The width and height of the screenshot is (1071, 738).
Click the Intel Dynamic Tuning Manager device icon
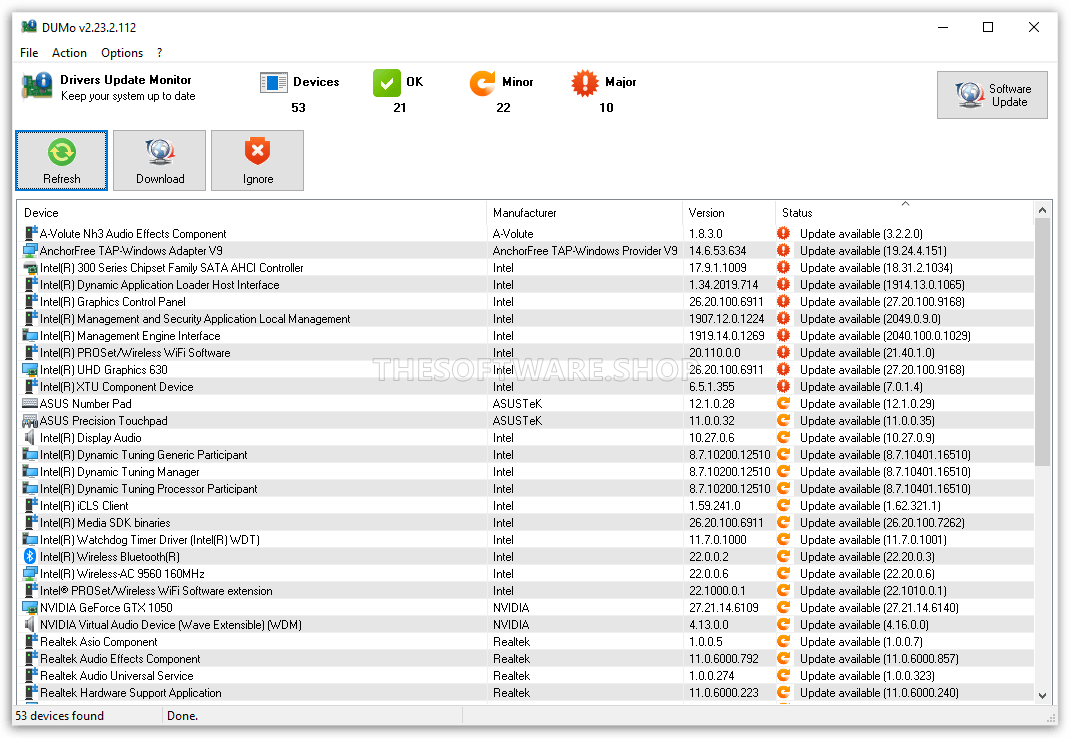click(x=31, y=472)
